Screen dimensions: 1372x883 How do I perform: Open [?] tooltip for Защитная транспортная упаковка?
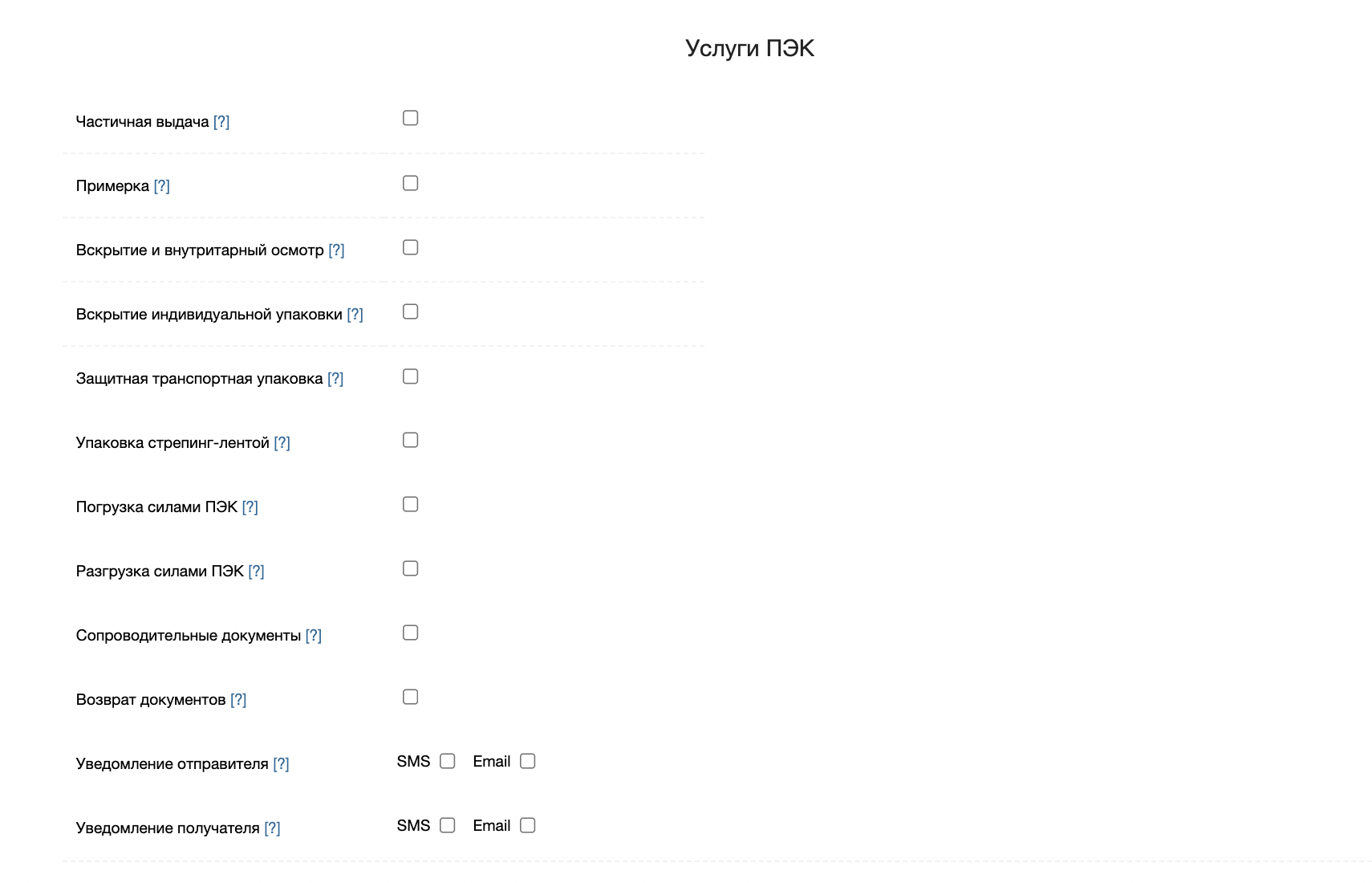pyautogui.click(x=335, y=379)
